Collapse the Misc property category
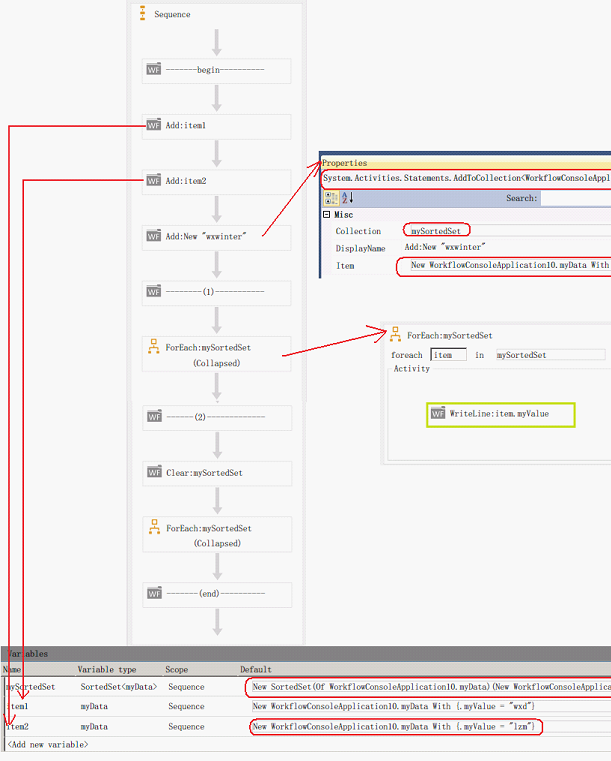This screenshot has width=611, height=761. click(x=327, y=215)
